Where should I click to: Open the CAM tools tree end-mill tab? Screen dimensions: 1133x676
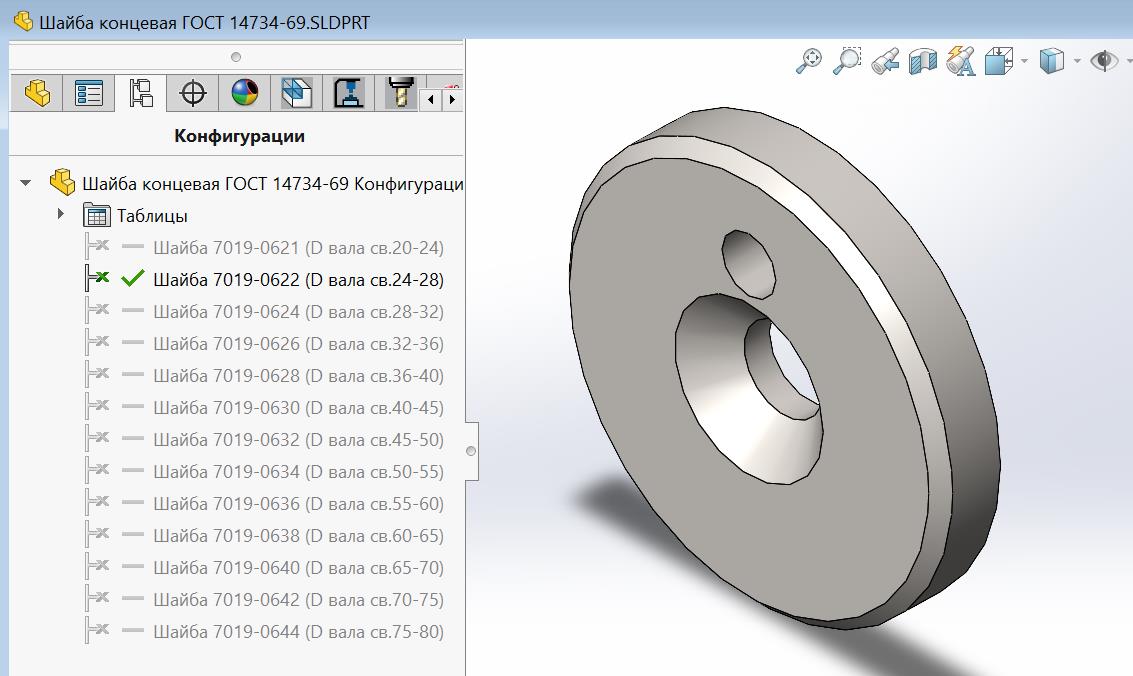(400, 93)
